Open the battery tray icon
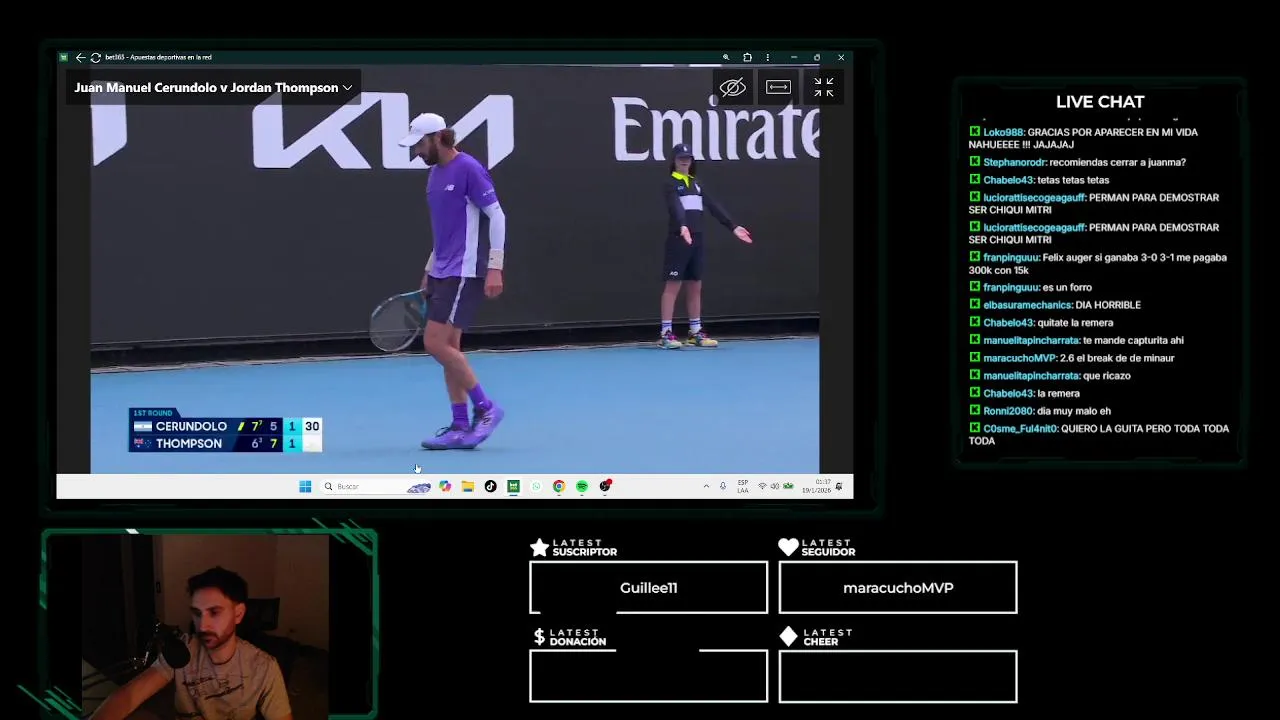Screen dimensions: 1280x720 [x=788, y=487]
